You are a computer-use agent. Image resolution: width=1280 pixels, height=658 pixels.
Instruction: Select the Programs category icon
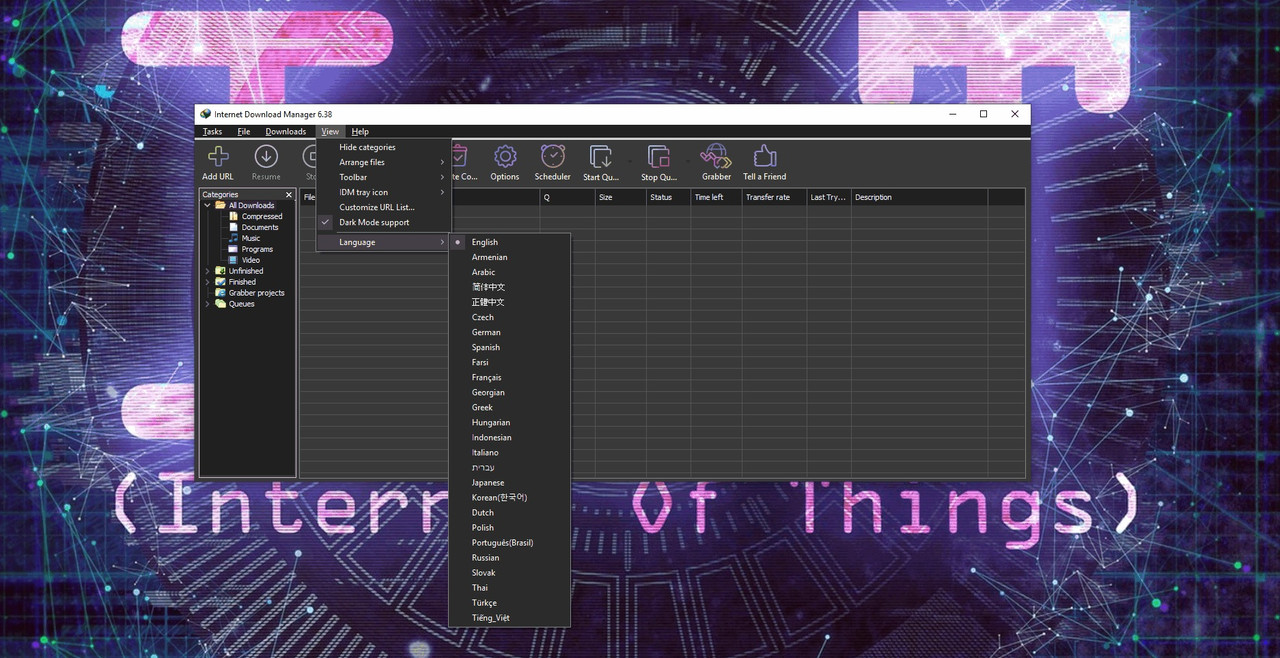click(x=234, y=249)
